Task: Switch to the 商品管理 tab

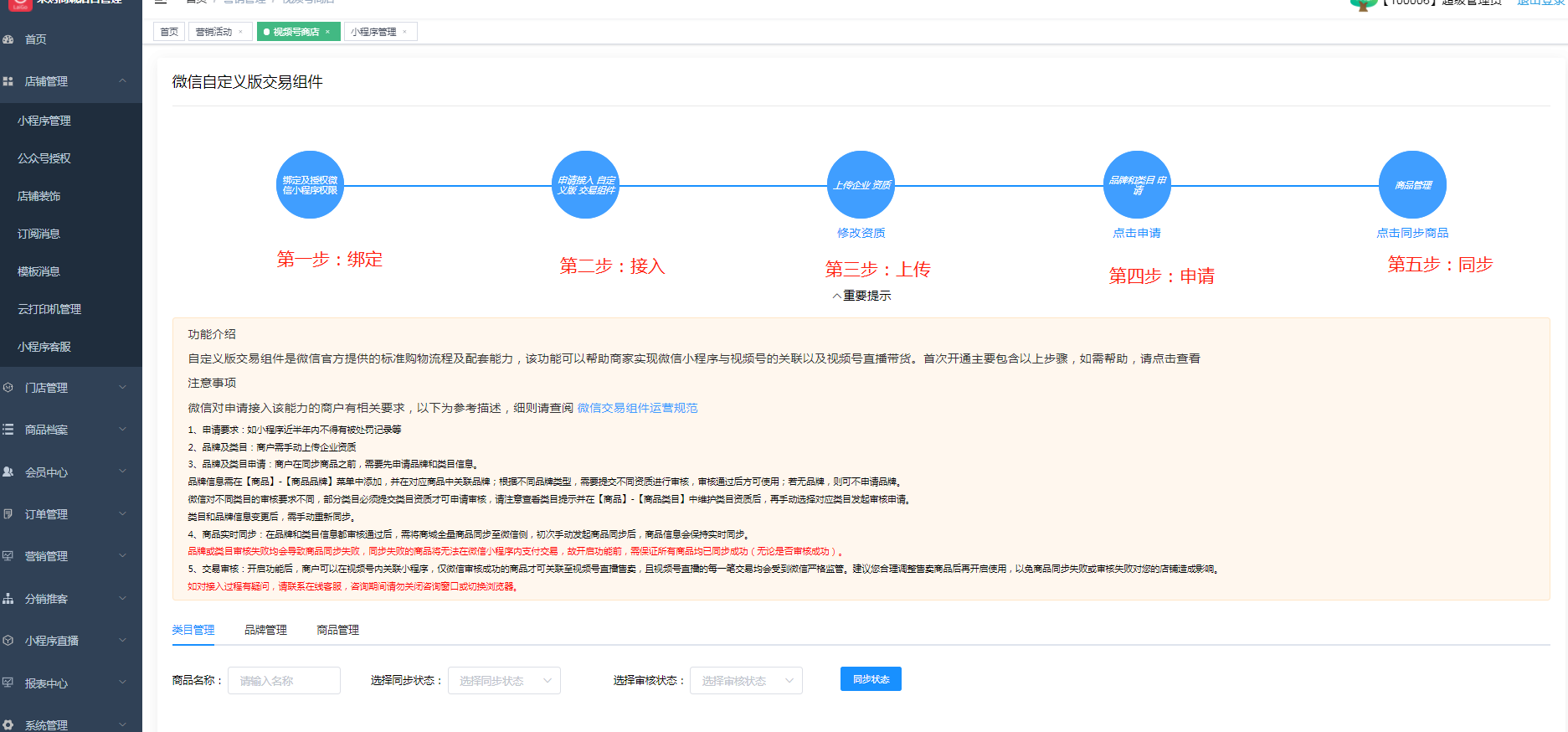Action: (337, 630)
